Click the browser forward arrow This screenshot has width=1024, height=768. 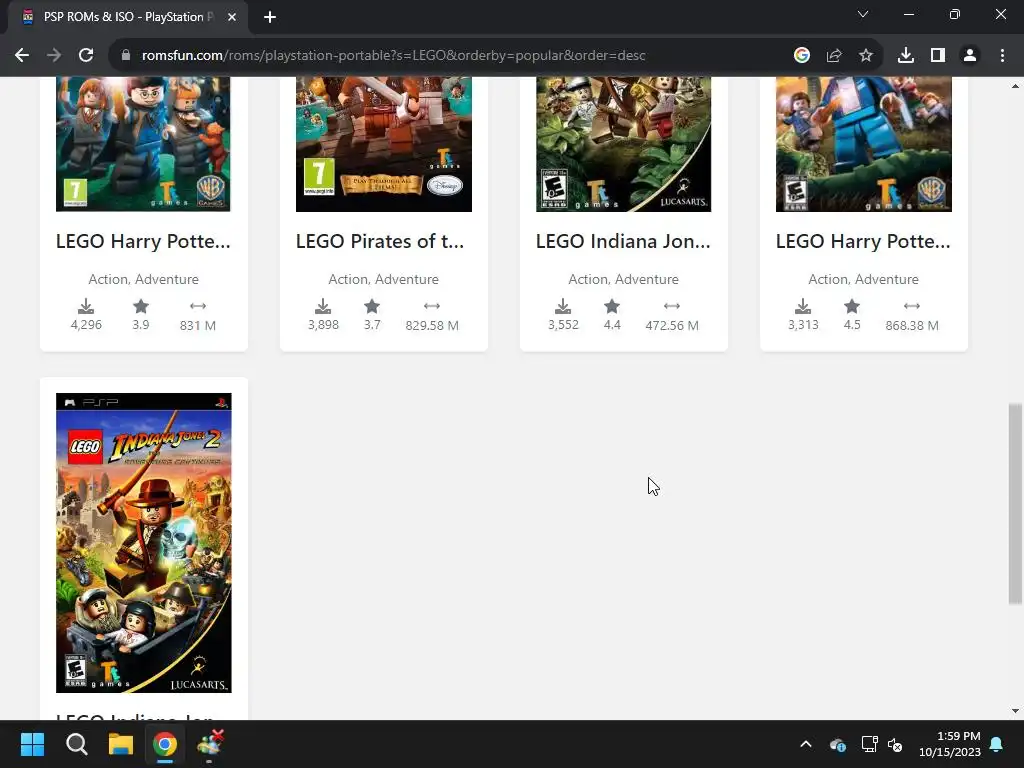coord(54,56)
